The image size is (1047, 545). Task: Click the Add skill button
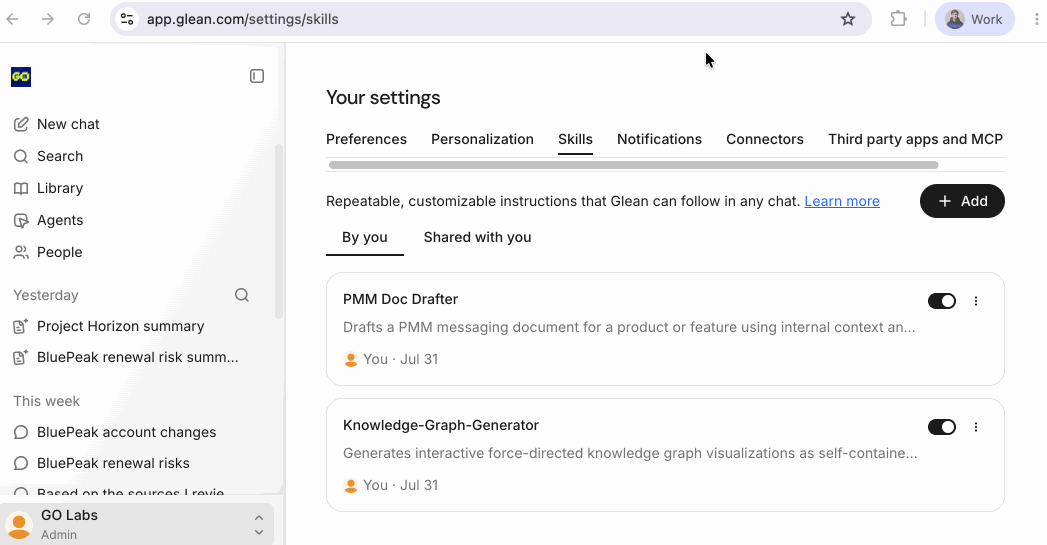(962, 201)
